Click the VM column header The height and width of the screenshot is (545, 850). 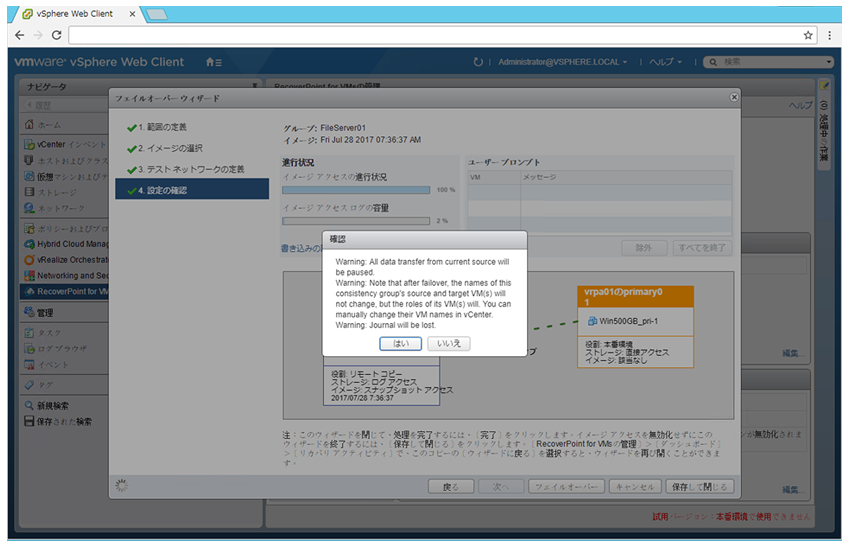coord(494,177)
